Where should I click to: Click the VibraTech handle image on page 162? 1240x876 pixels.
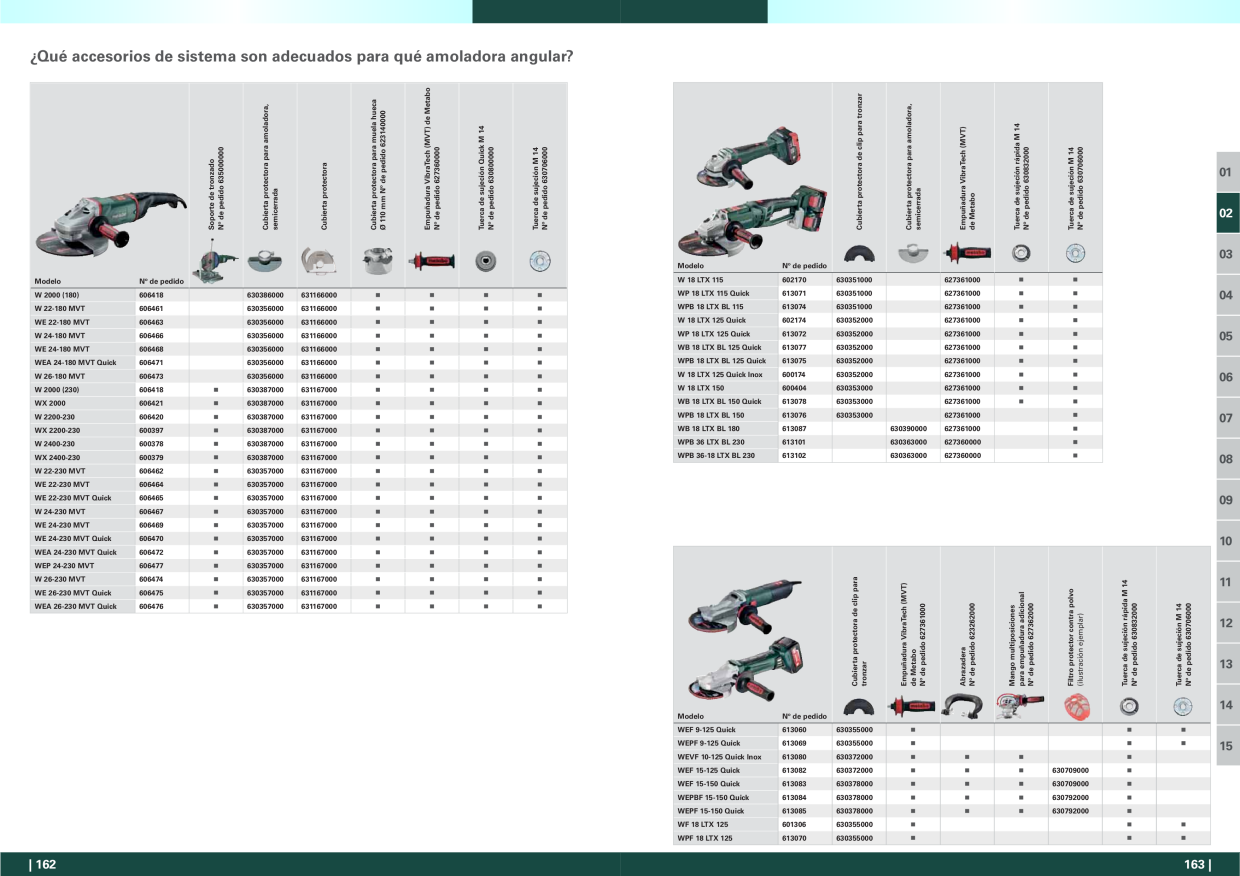pyautogui.click(x=431, y=262)
